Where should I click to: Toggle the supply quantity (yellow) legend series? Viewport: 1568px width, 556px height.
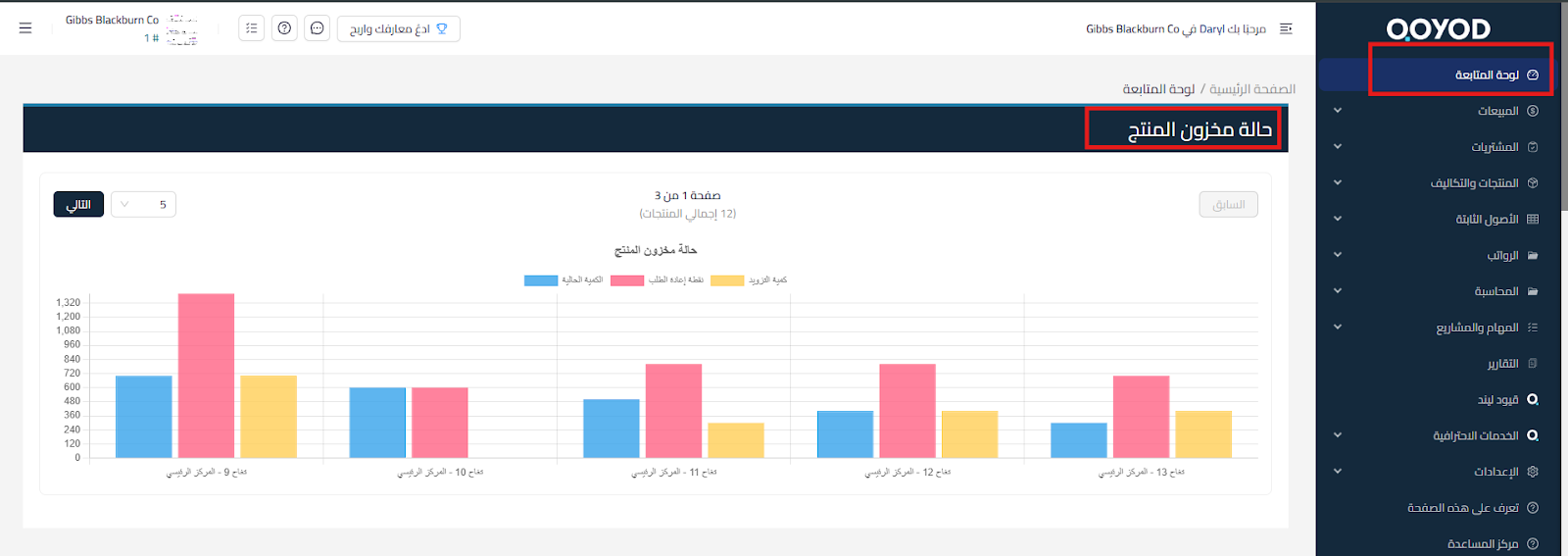point(727,280)
